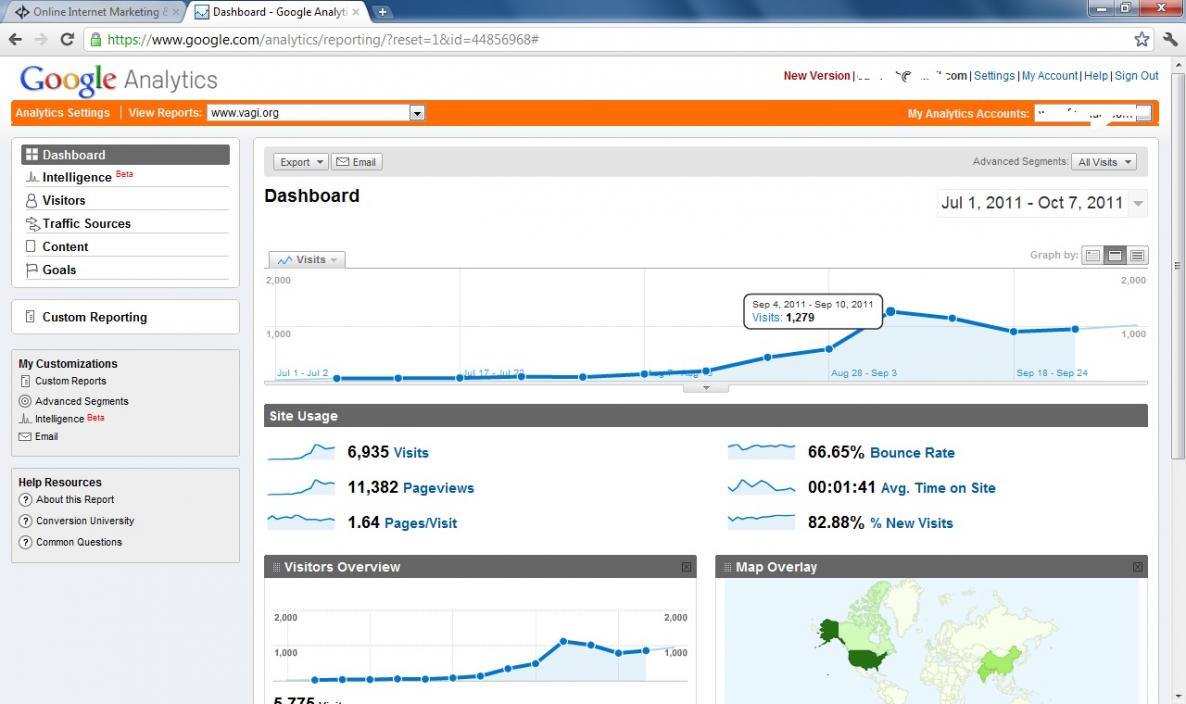Switch graph to weekly view icon

click(1115, 256)
